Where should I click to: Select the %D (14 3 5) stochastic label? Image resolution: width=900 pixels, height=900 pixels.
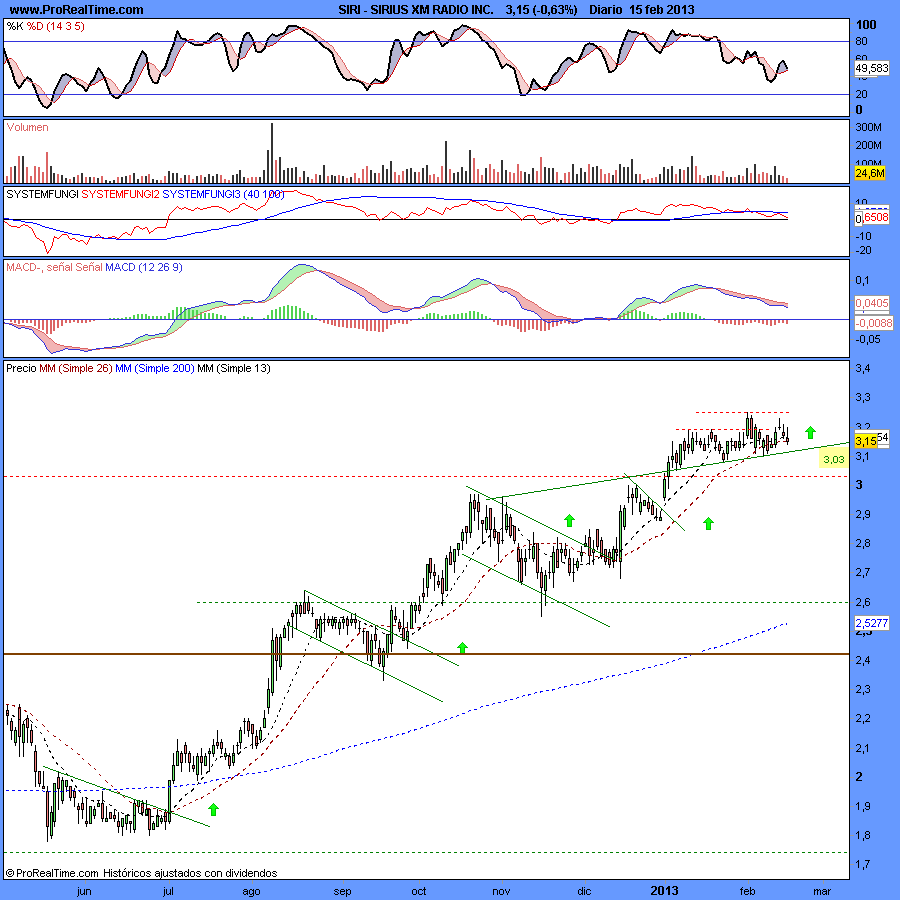[56, 26]
